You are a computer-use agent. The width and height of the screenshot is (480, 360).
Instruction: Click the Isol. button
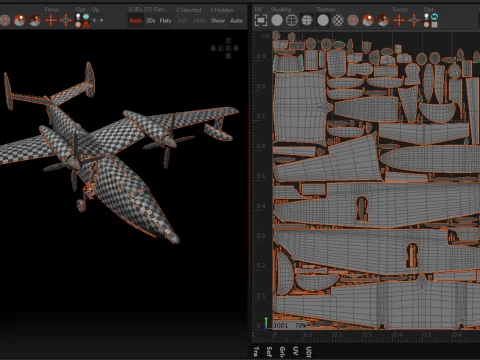point(182,21)
